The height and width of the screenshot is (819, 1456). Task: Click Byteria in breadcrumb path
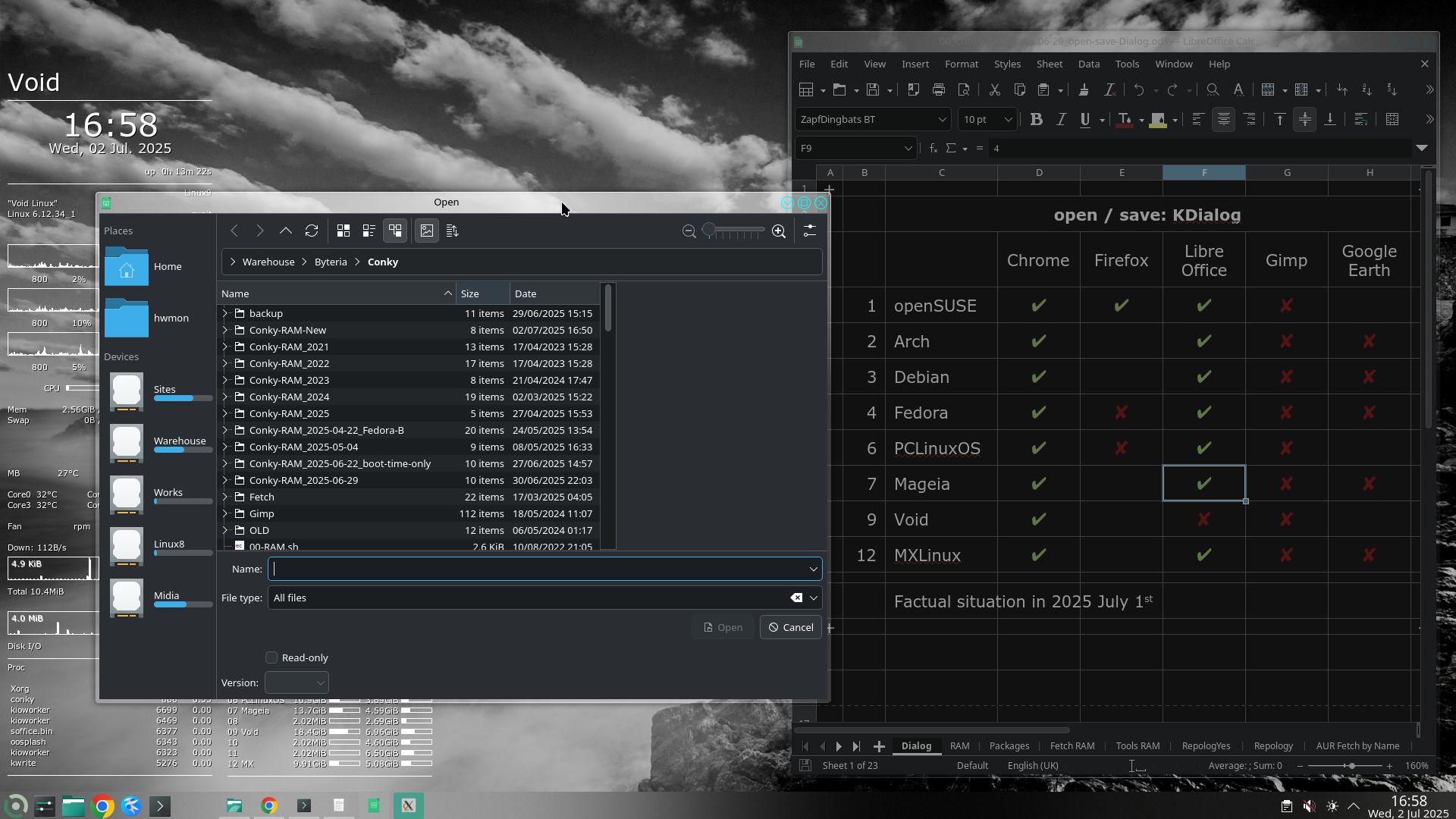pos(331,262)
